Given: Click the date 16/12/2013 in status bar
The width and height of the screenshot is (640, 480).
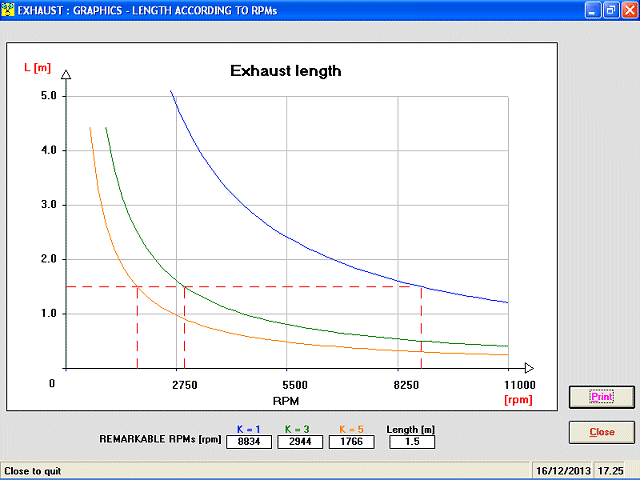Looking at the screenshot, I should (563, 471).
